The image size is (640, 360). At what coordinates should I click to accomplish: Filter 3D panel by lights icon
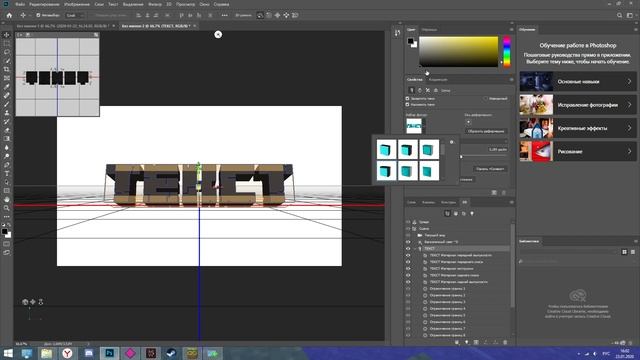pos(472,213)
